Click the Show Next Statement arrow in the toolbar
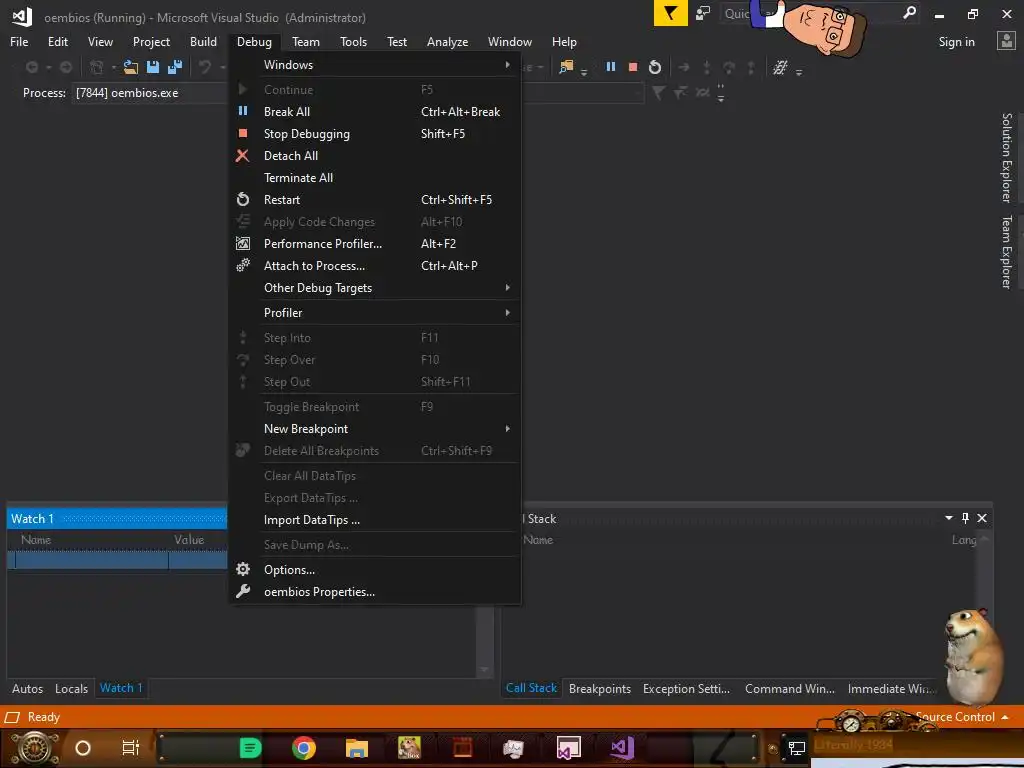 684,67
